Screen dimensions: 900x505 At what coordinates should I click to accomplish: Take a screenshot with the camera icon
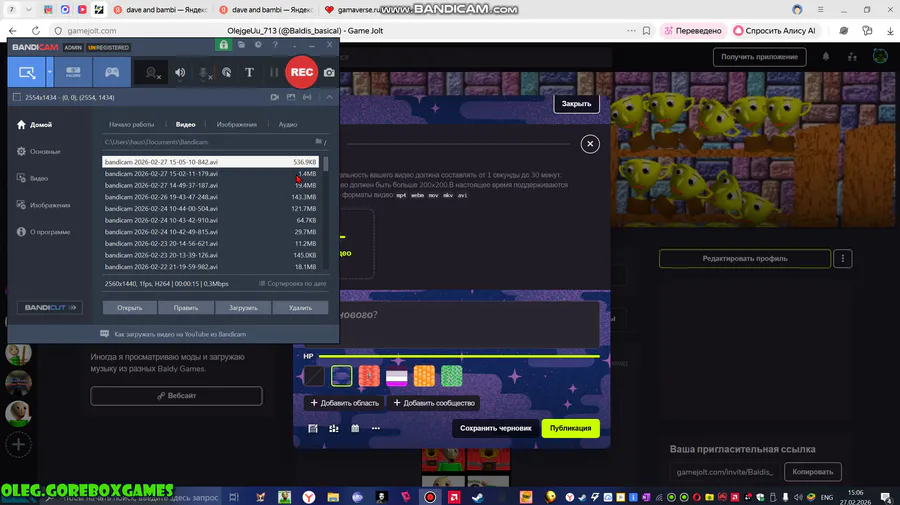coord(329,72)
